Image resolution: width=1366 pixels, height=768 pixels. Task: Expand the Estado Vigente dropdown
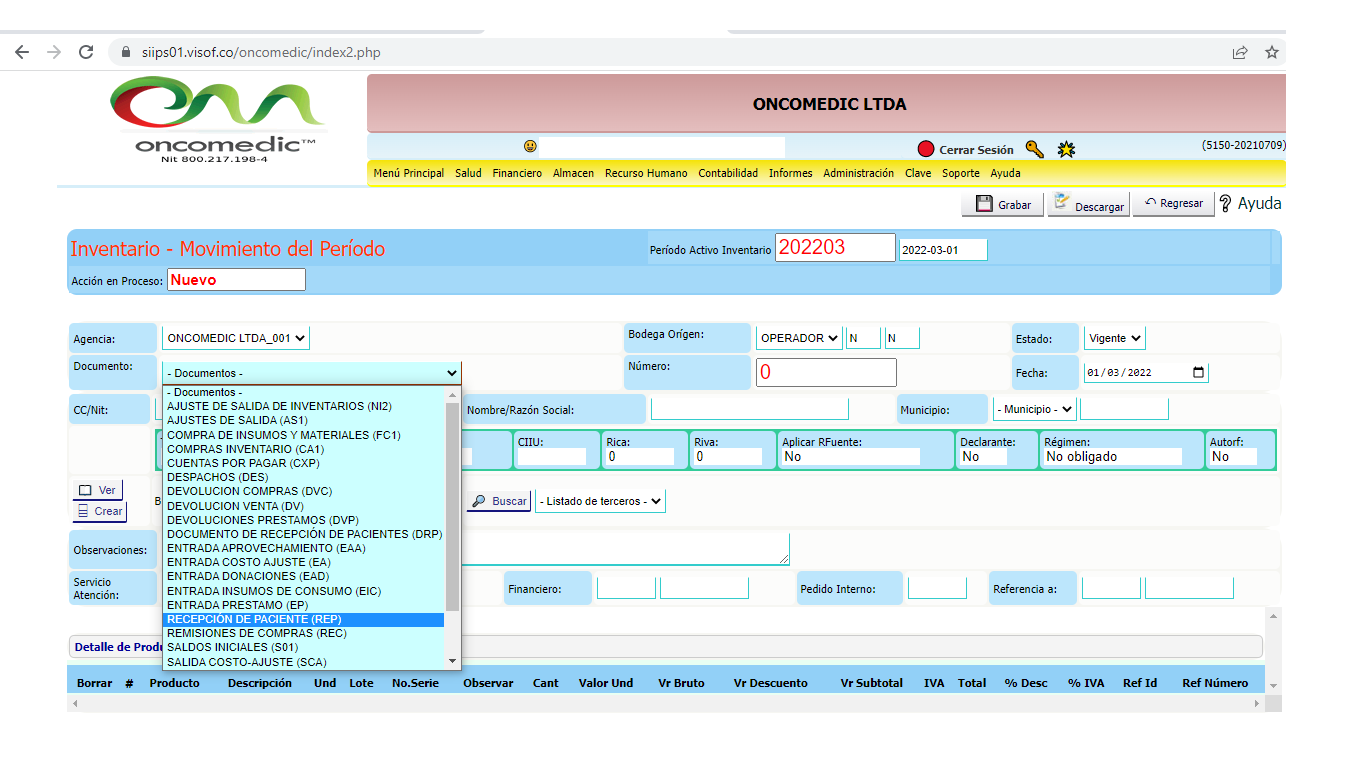pyautogui.click(x=1114, y=338)
